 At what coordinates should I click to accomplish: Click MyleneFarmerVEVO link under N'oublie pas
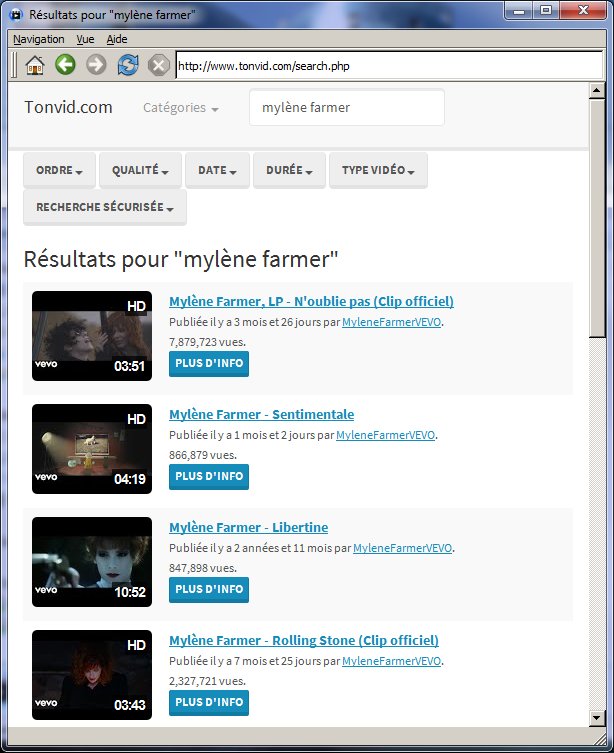coord(391,322)
